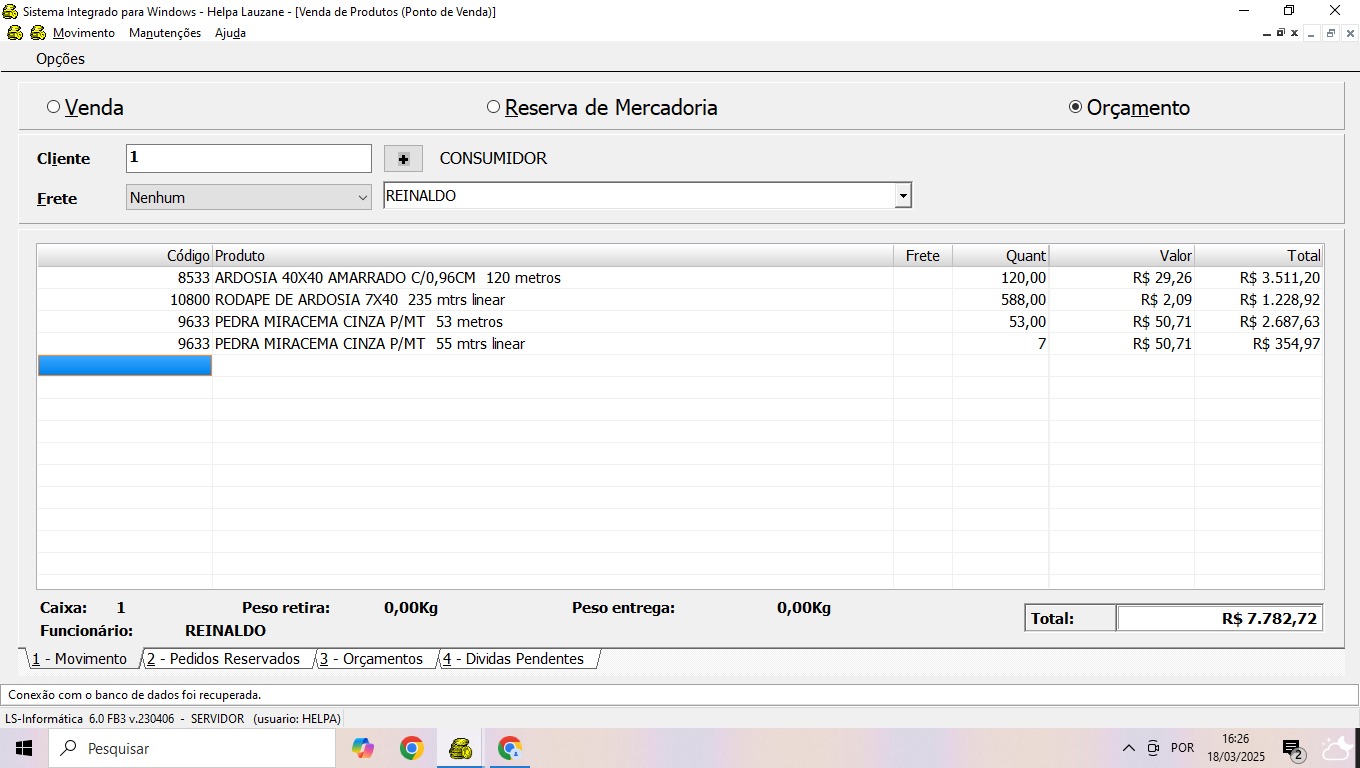Click the Cliente code input field
The image size is (1360, 768).
[248, 158]
